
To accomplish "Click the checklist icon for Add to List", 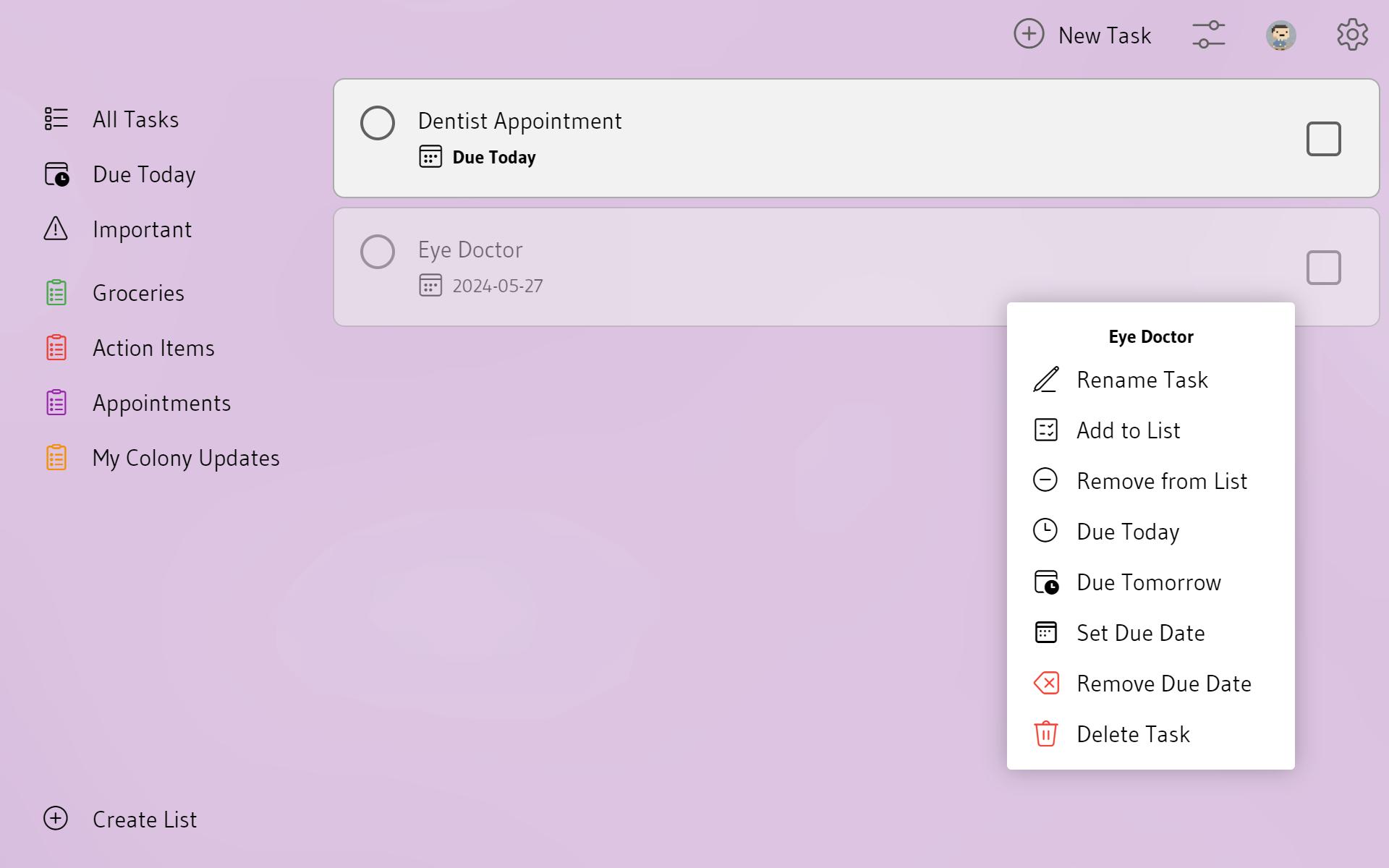I will point(1045,430).
